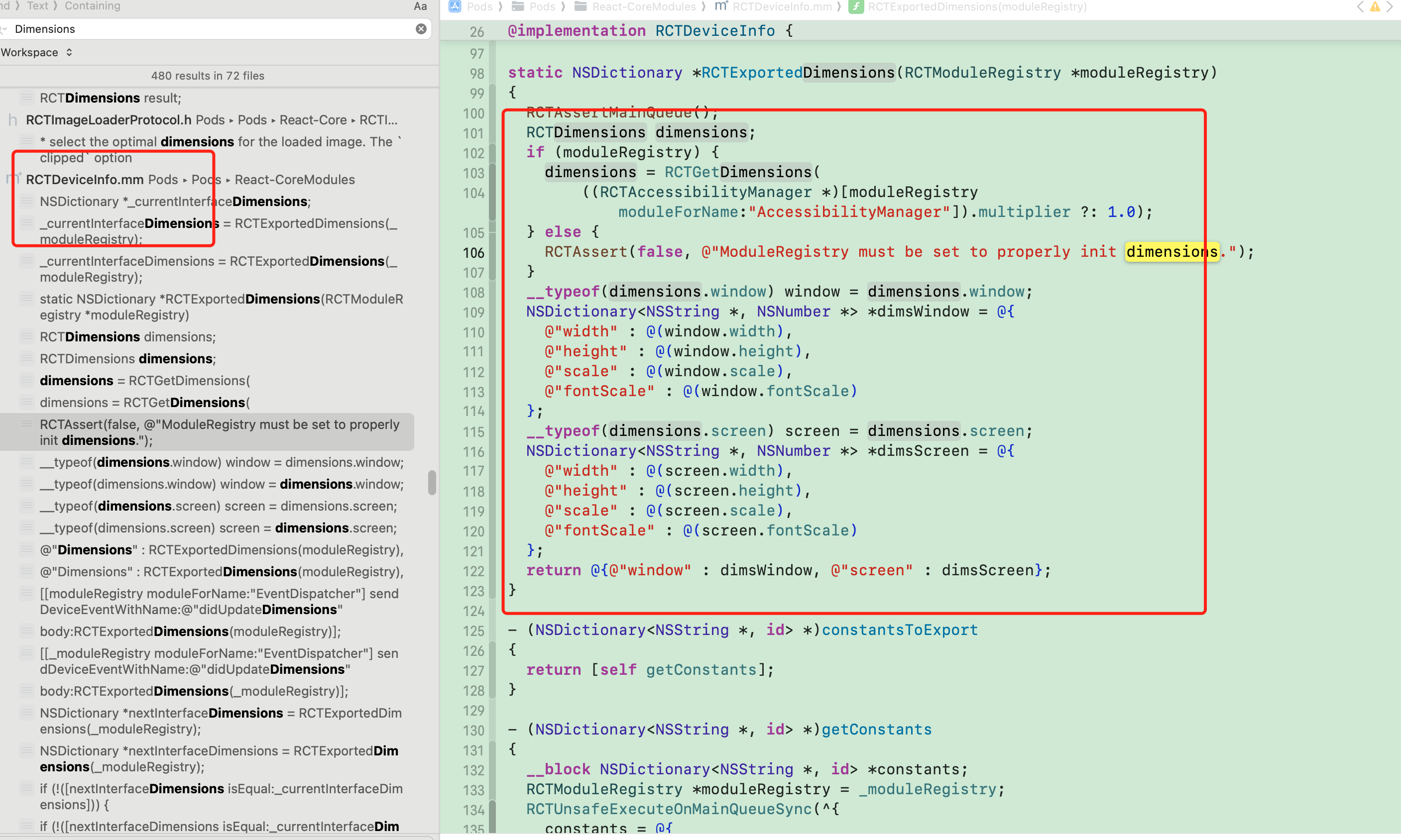Open RCTDeviceInfo.mm breadcrumb item in jump bar
The height and width of the screenshot is (840, 1401).
pos(782,7)
